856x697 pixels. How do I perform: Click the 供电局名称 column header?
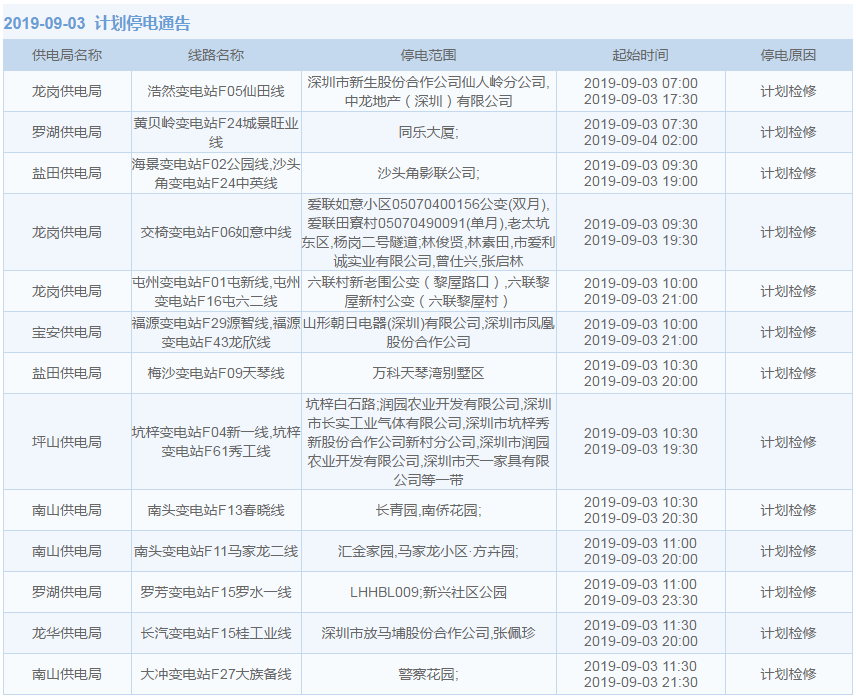67,55
